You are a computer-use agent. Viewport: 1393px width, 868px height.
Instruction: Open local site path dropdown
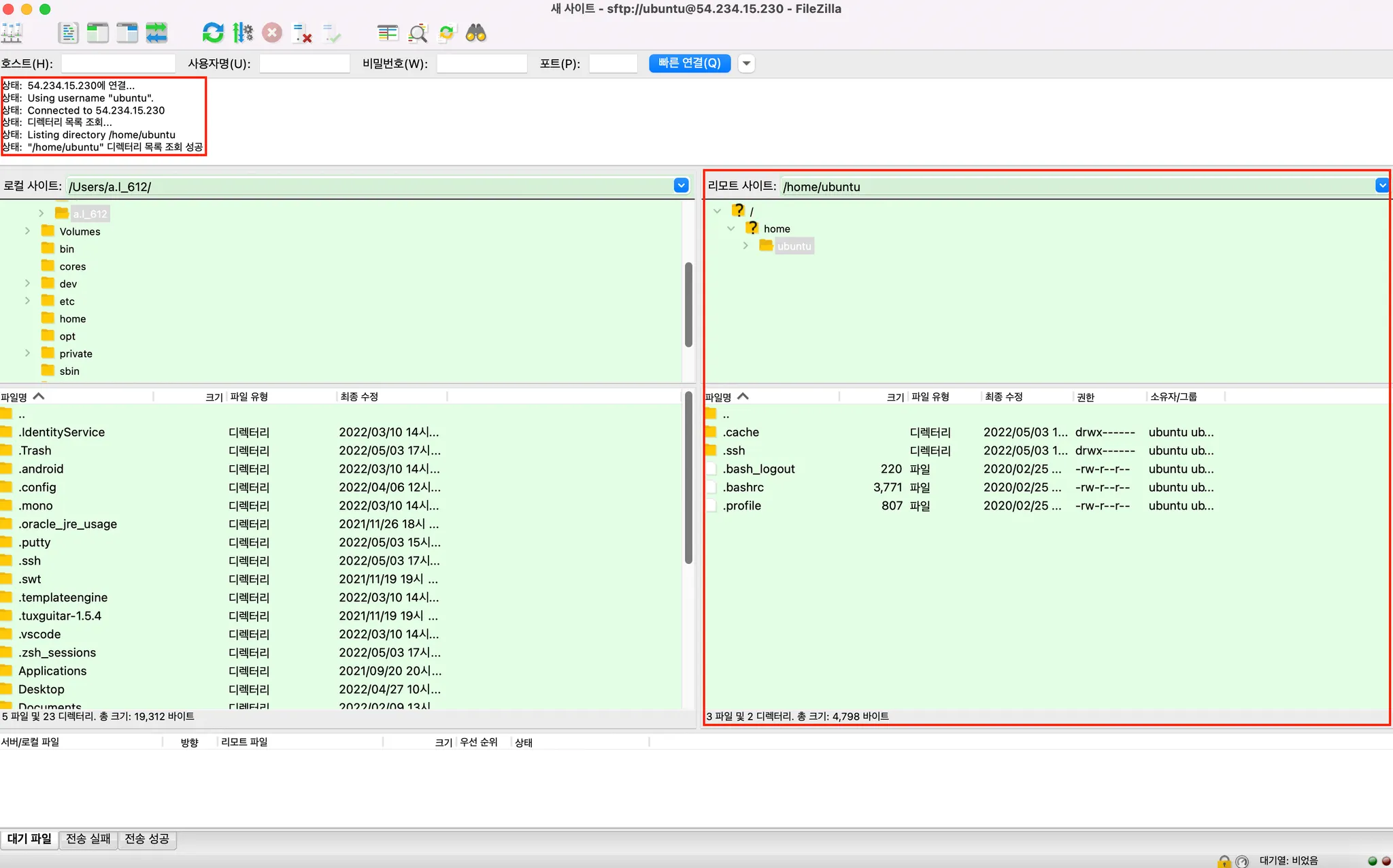[681, 186]
